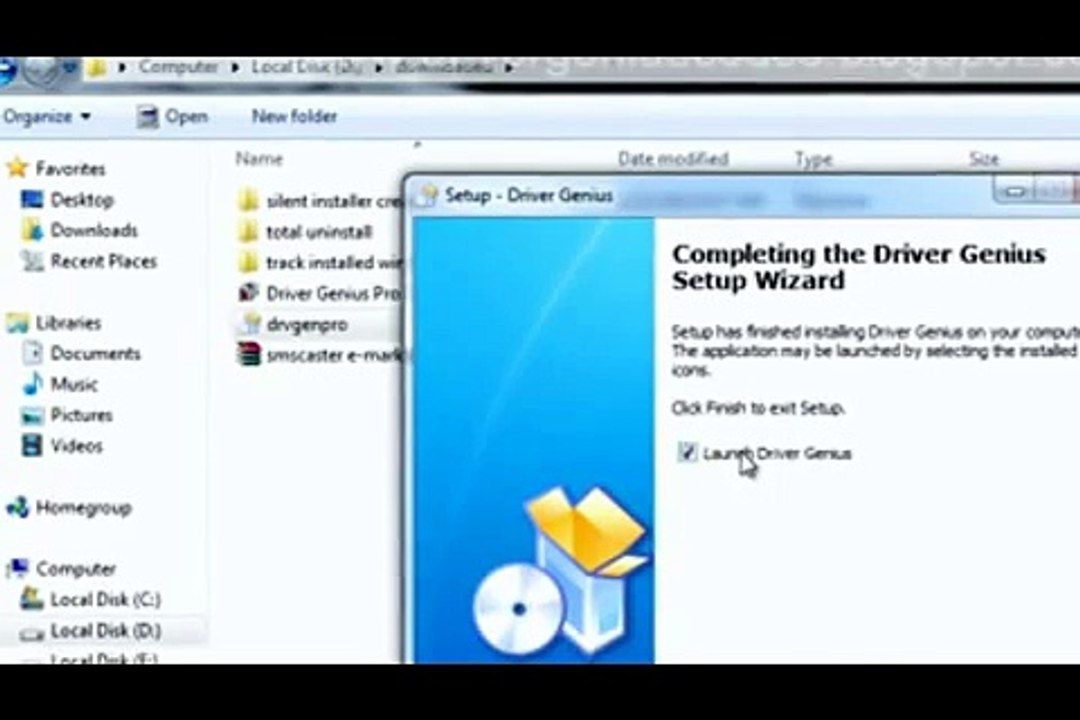Click the Back navigation button in Explorer
Viewport: 1080px width, 720px height.
pyautogui.click(x=7, y=69)
